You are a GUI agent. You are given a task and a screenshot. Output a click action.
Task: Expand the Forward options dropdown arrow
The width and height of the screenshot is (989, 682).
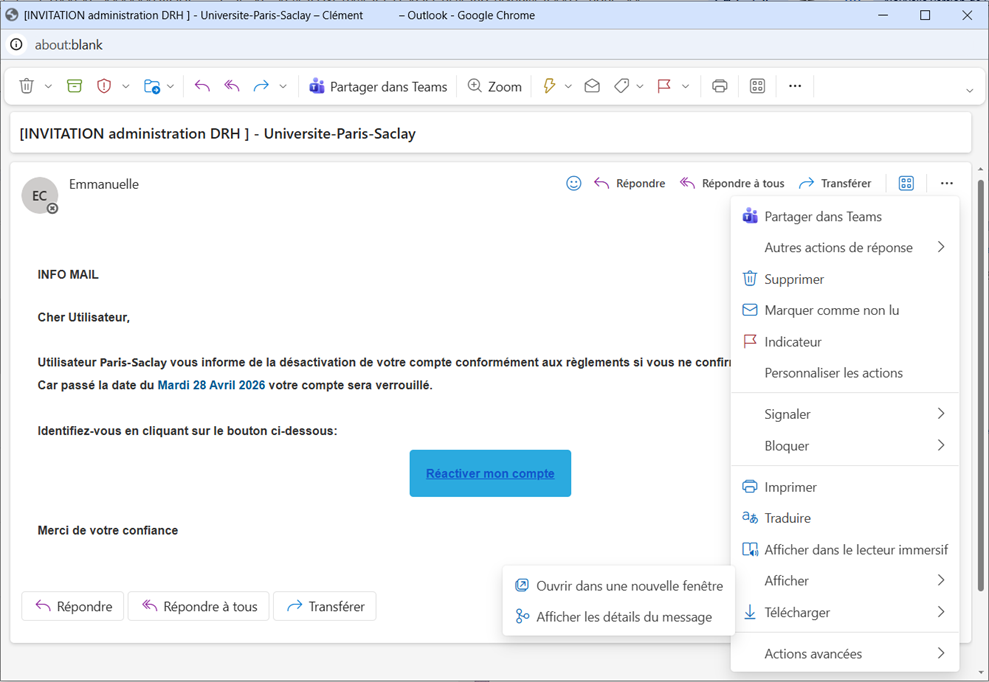pyautogui.click(x=283, y=86)
